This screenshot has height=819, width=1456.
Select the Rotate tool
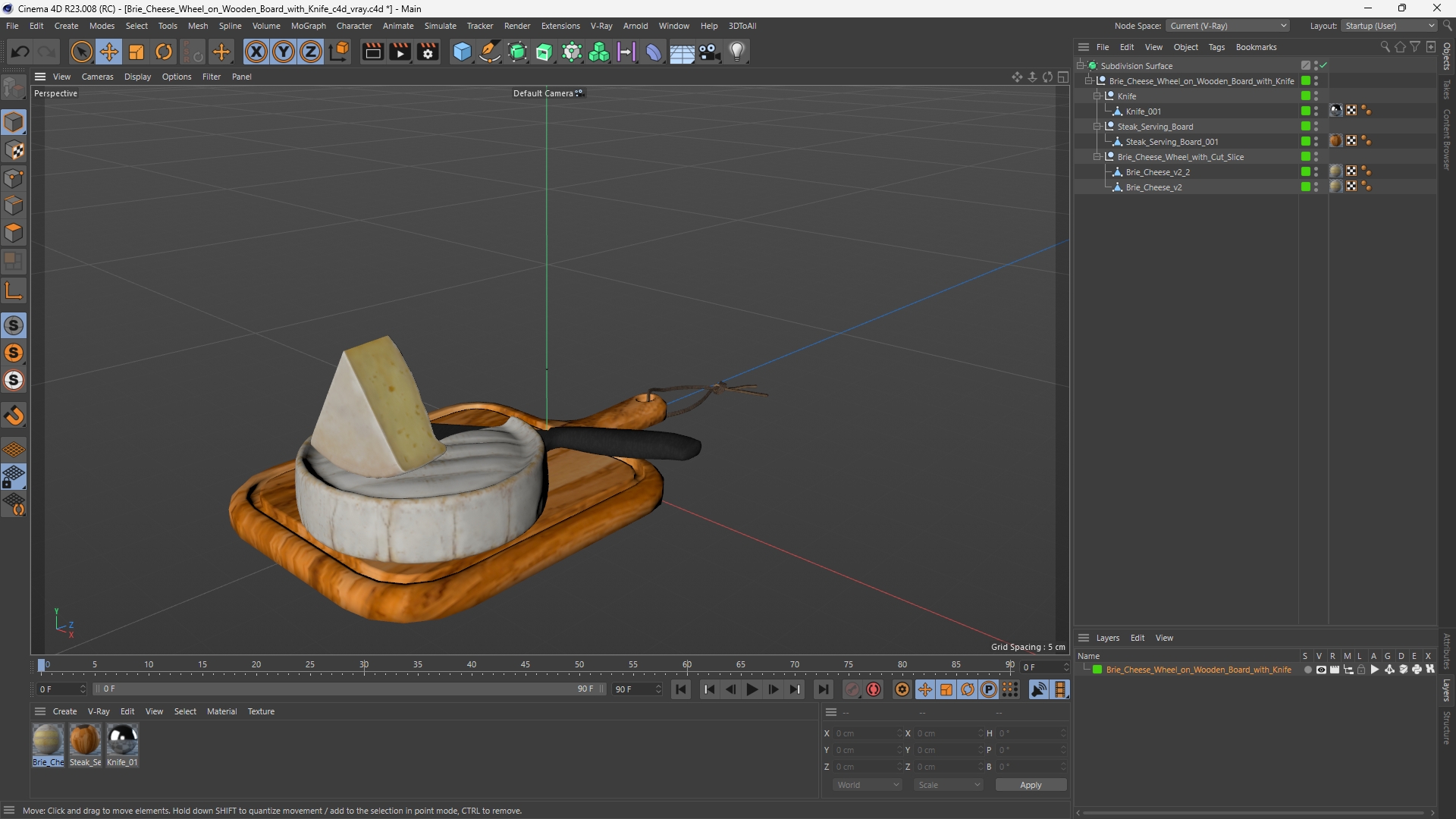click(164, 52)
